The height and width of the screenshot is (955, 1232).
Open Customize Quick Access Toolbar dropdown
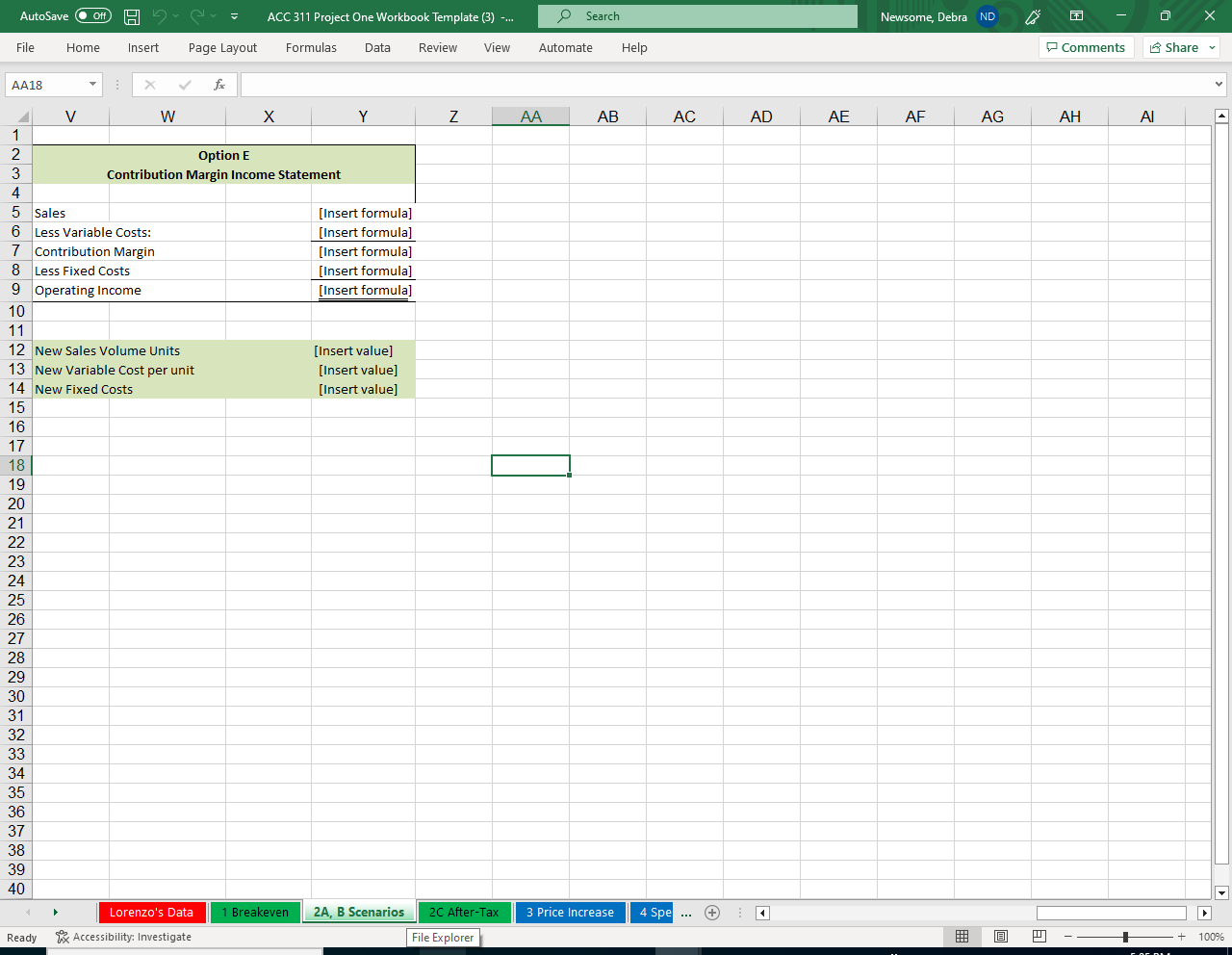(234, 16)
